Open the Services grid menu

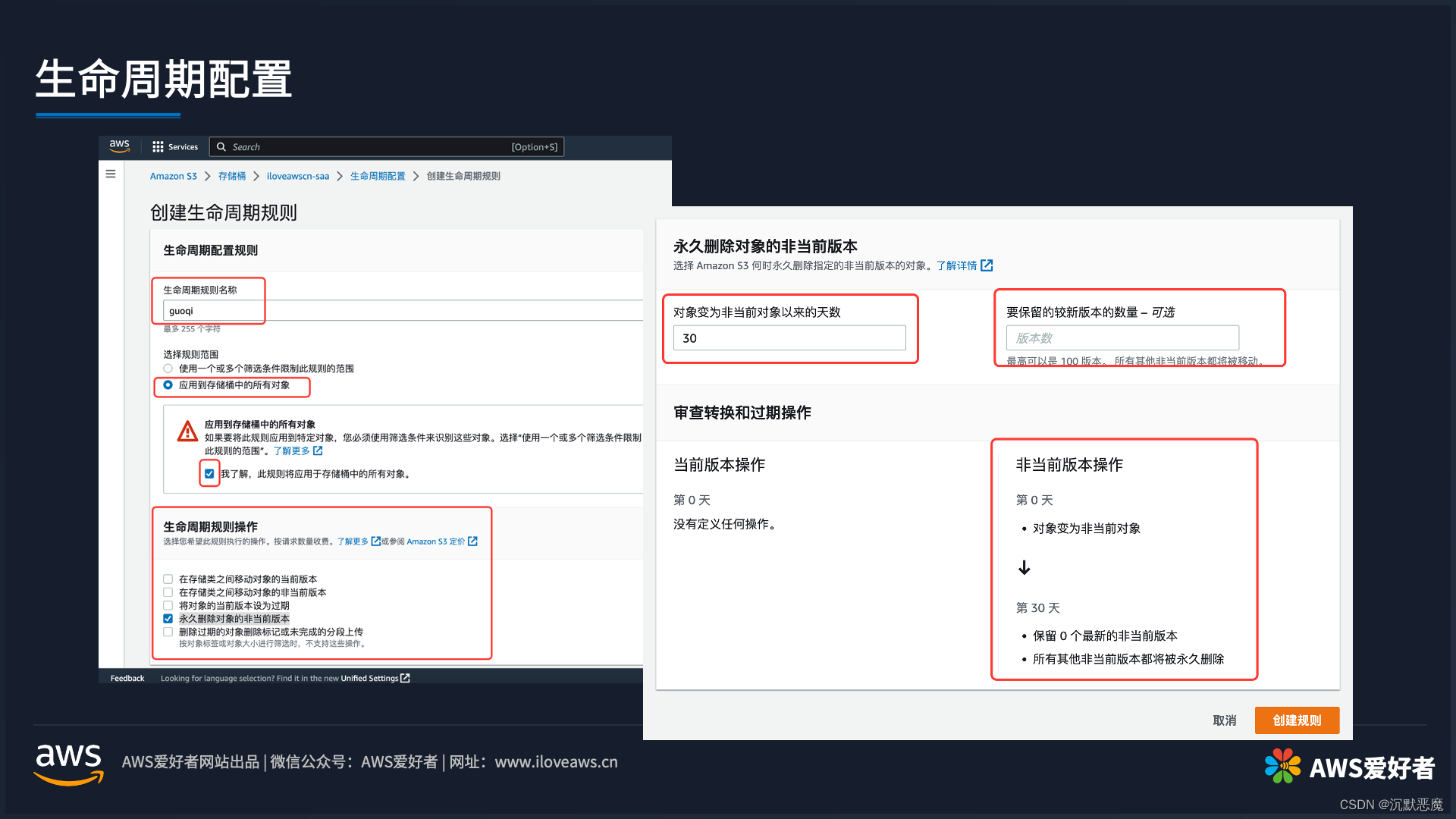(158, 147)
